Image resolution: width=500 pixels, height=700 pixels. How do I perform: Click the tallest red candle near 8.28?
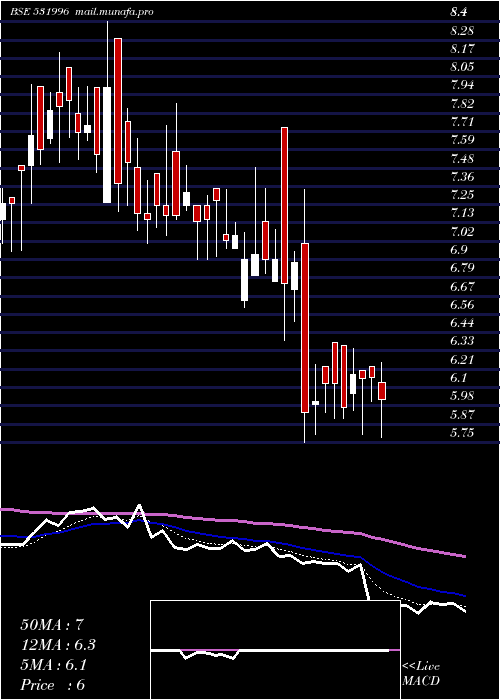118,111
